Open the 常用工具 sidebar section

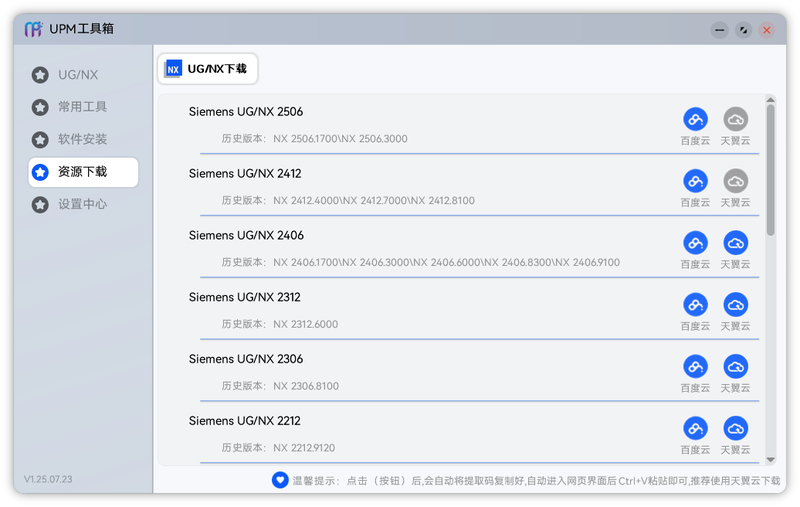coord(83,107)
